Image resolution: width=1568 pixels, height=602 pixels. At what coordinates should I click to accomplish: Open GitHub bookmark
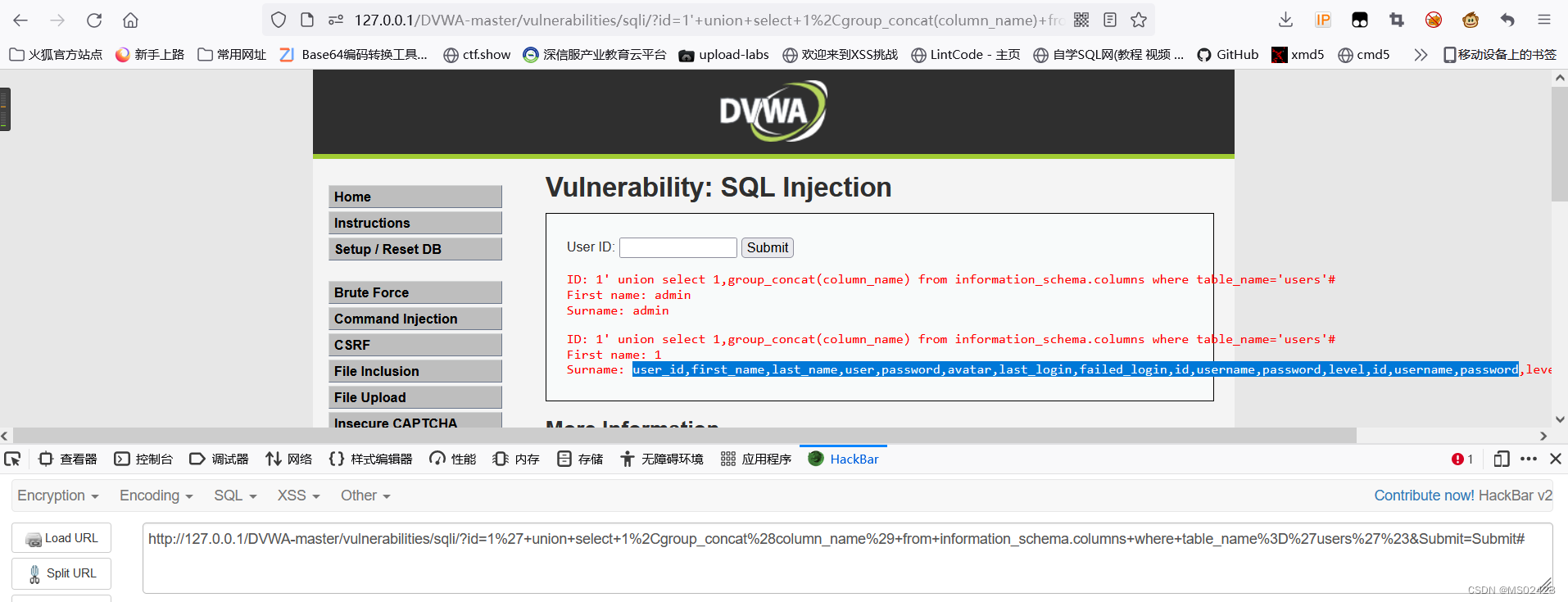[1227, 55]
